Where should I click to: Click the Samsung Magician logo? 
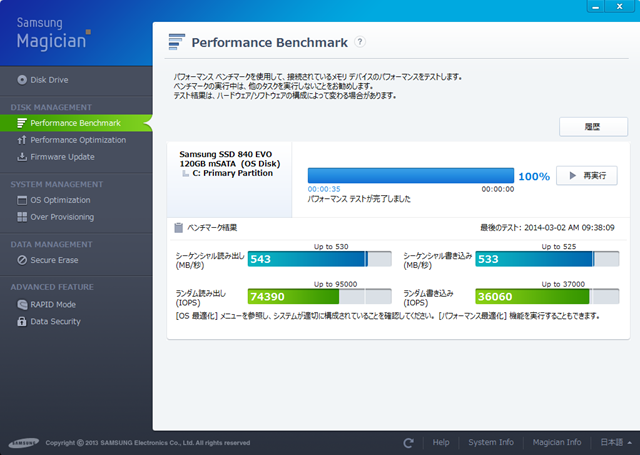pyautogui.click(x=53, y=34)
